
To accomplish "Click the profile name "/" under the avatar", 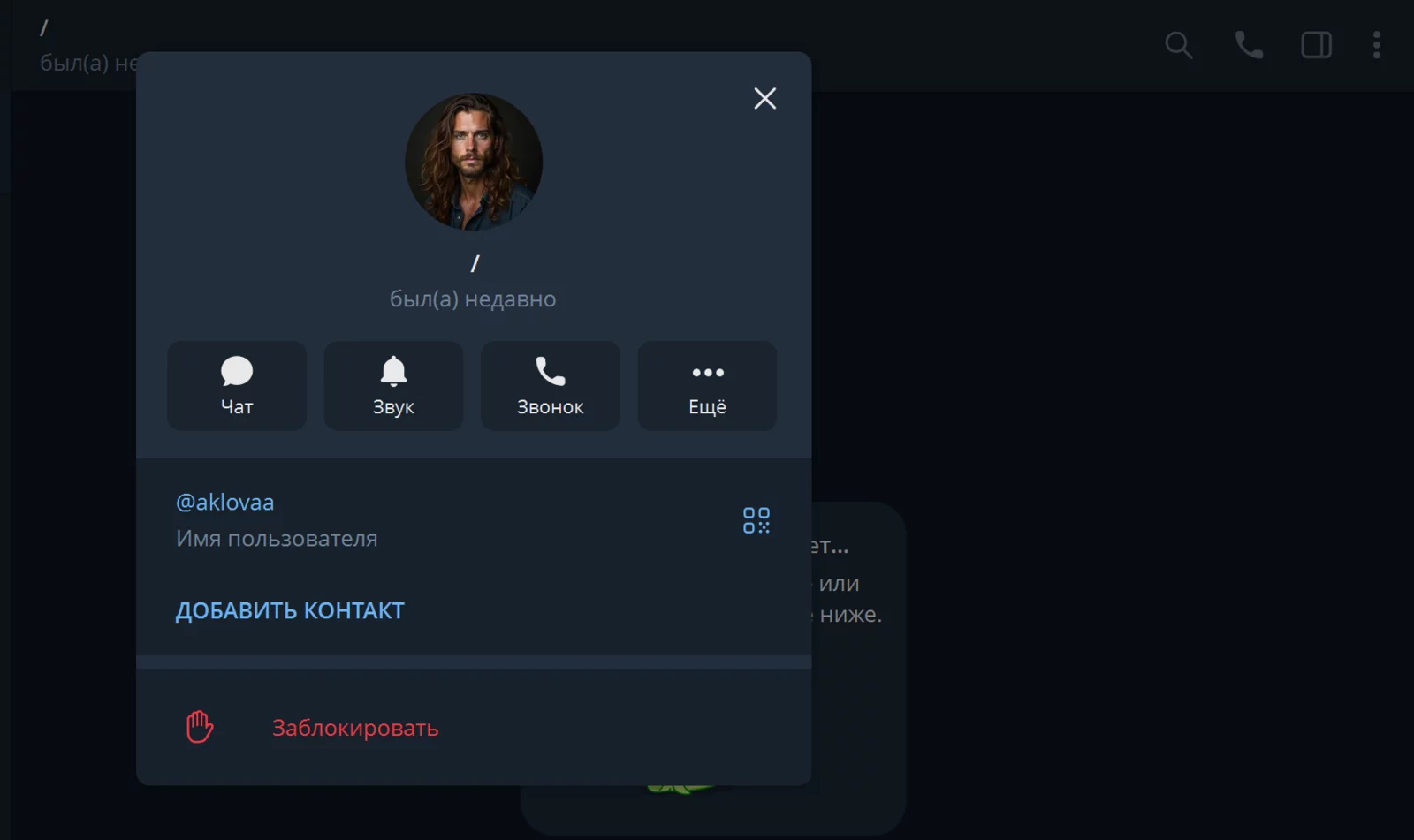I will click(475, 263).
